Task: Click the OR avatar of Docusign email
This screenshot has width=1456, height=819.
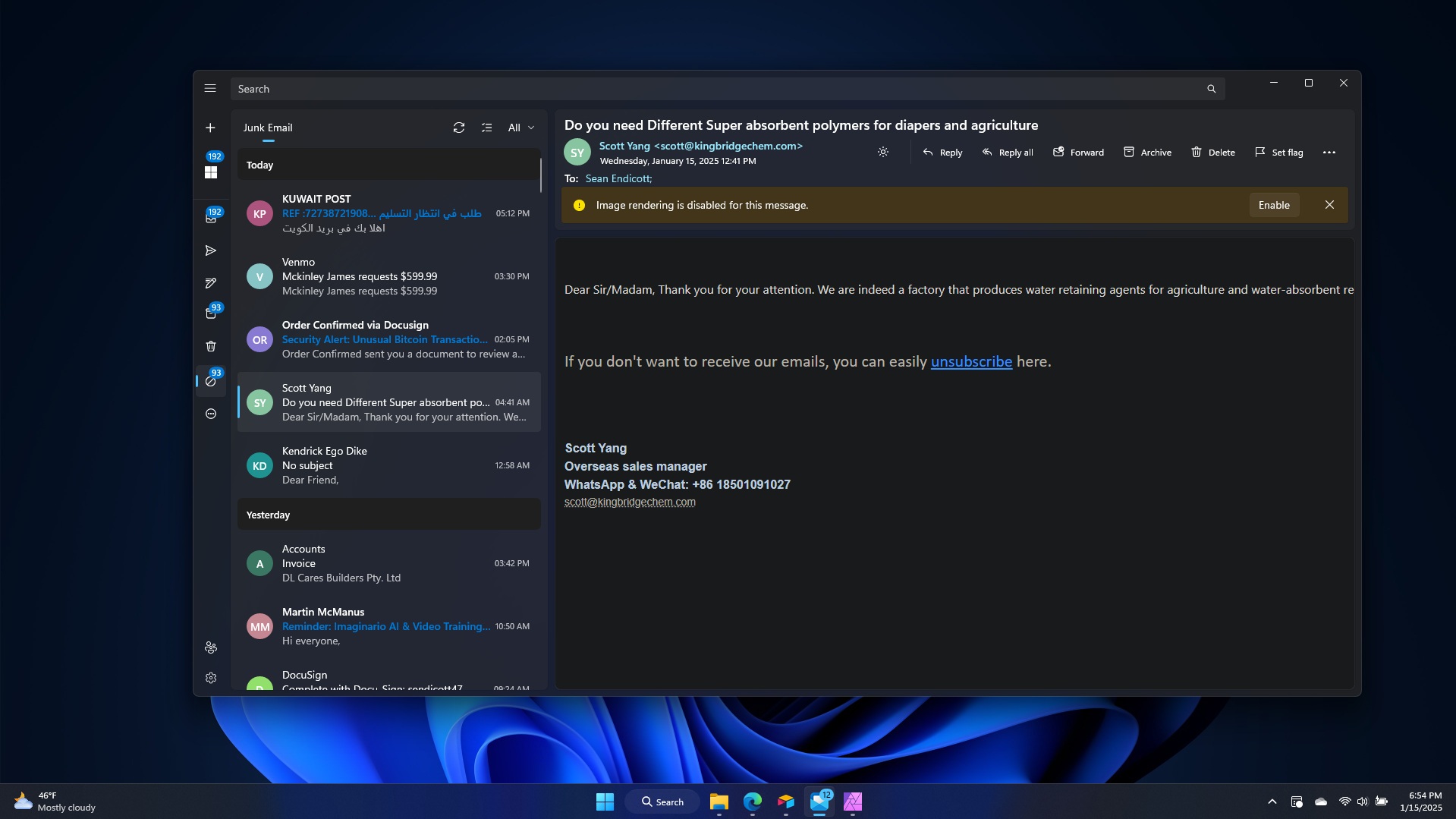Action: [259, 339]
